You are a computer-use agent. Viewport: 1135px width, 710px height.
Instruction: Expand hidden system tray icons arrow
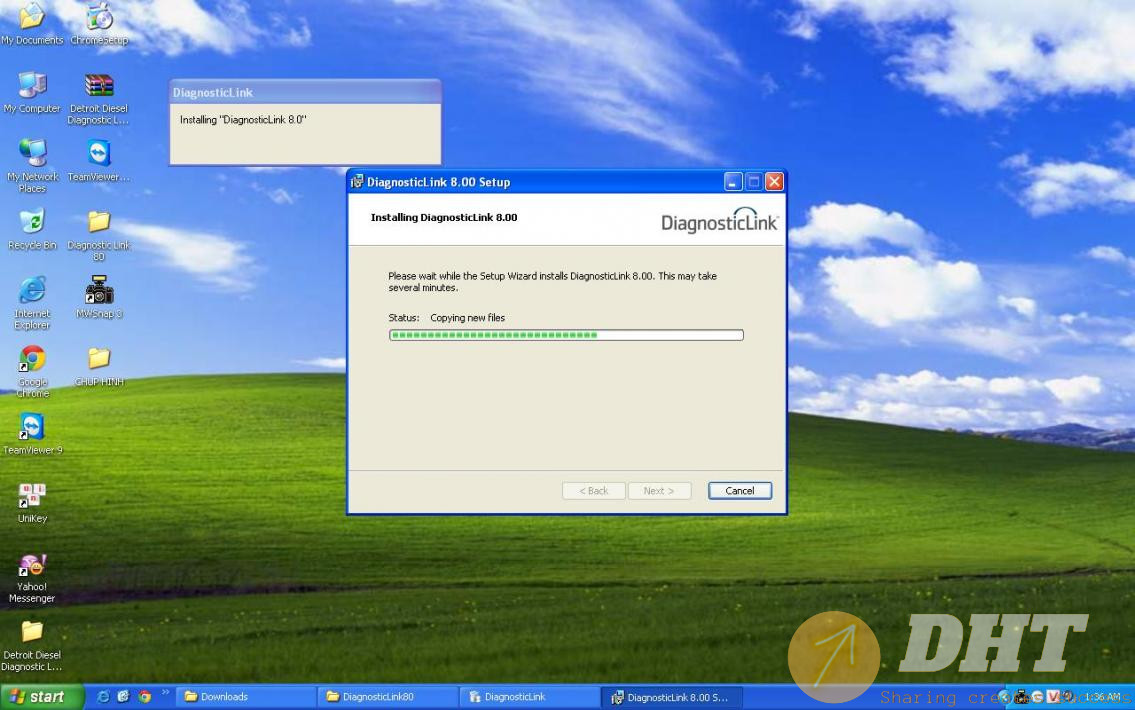click(1005, 697)
